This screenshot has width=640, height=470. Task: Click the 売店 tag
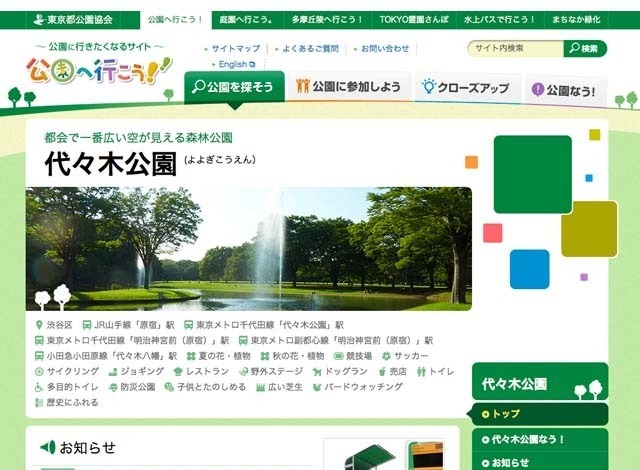tap(392, 371)
